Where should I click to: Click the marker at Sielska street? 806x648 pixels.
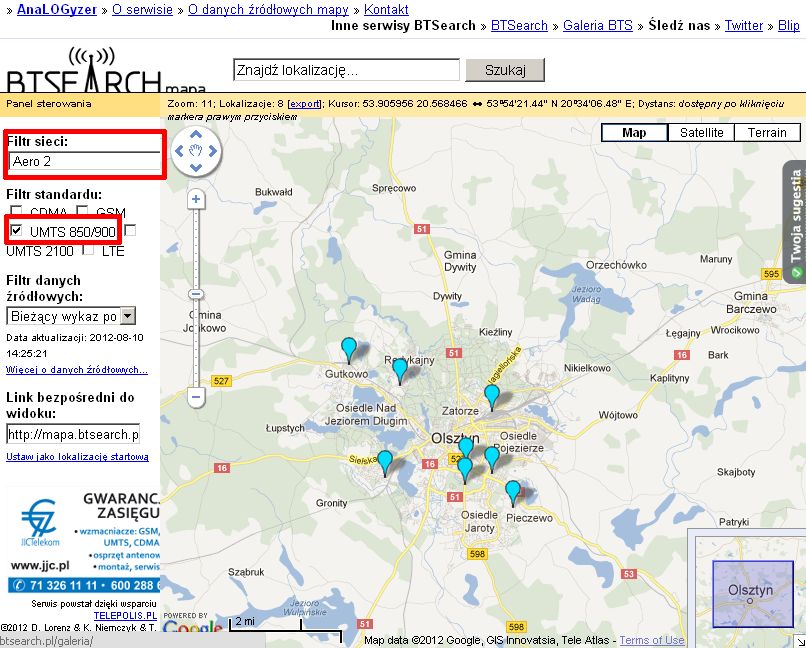coord(385,464)
